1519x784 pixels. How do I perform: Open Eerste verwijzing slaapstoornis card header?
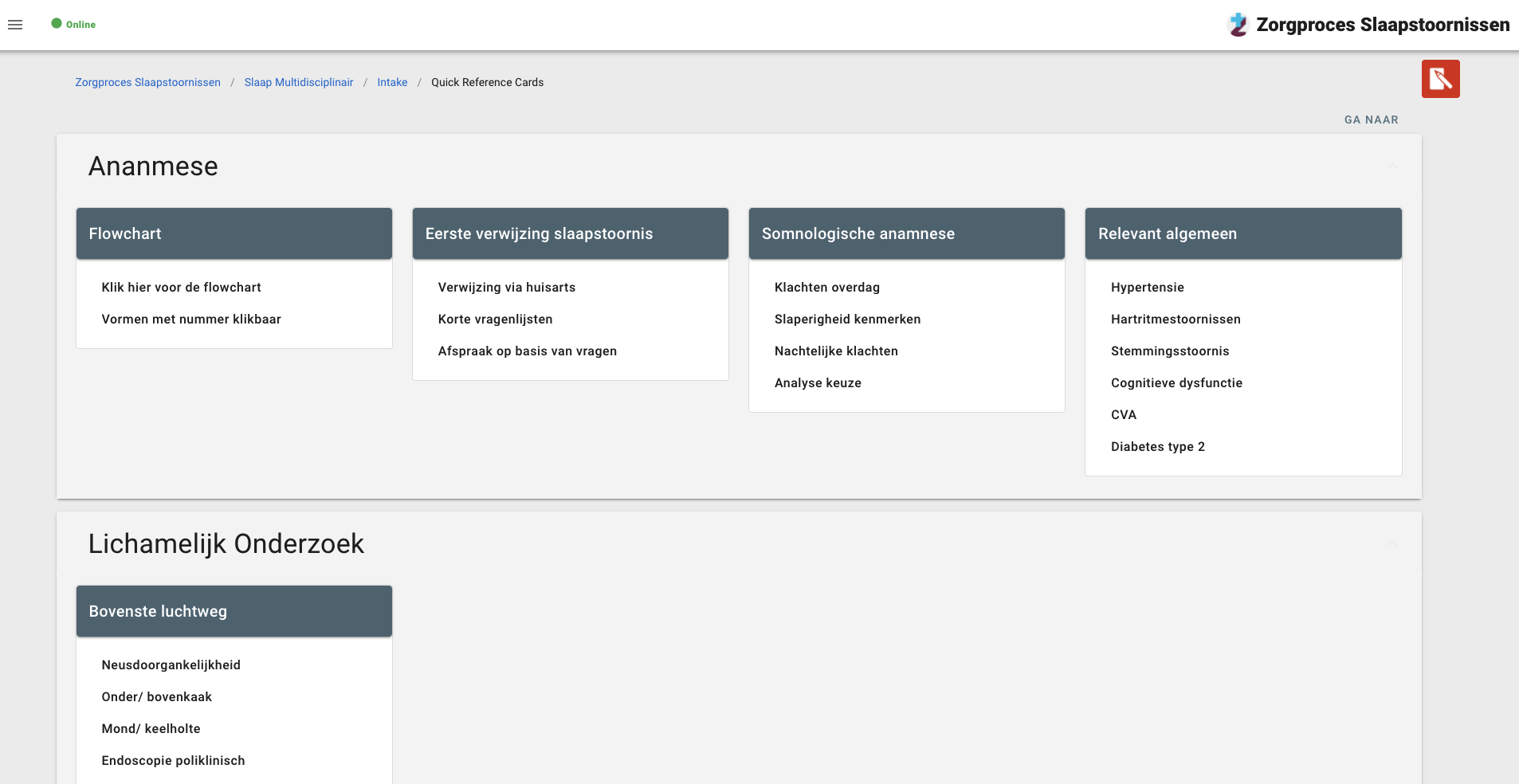571,233
